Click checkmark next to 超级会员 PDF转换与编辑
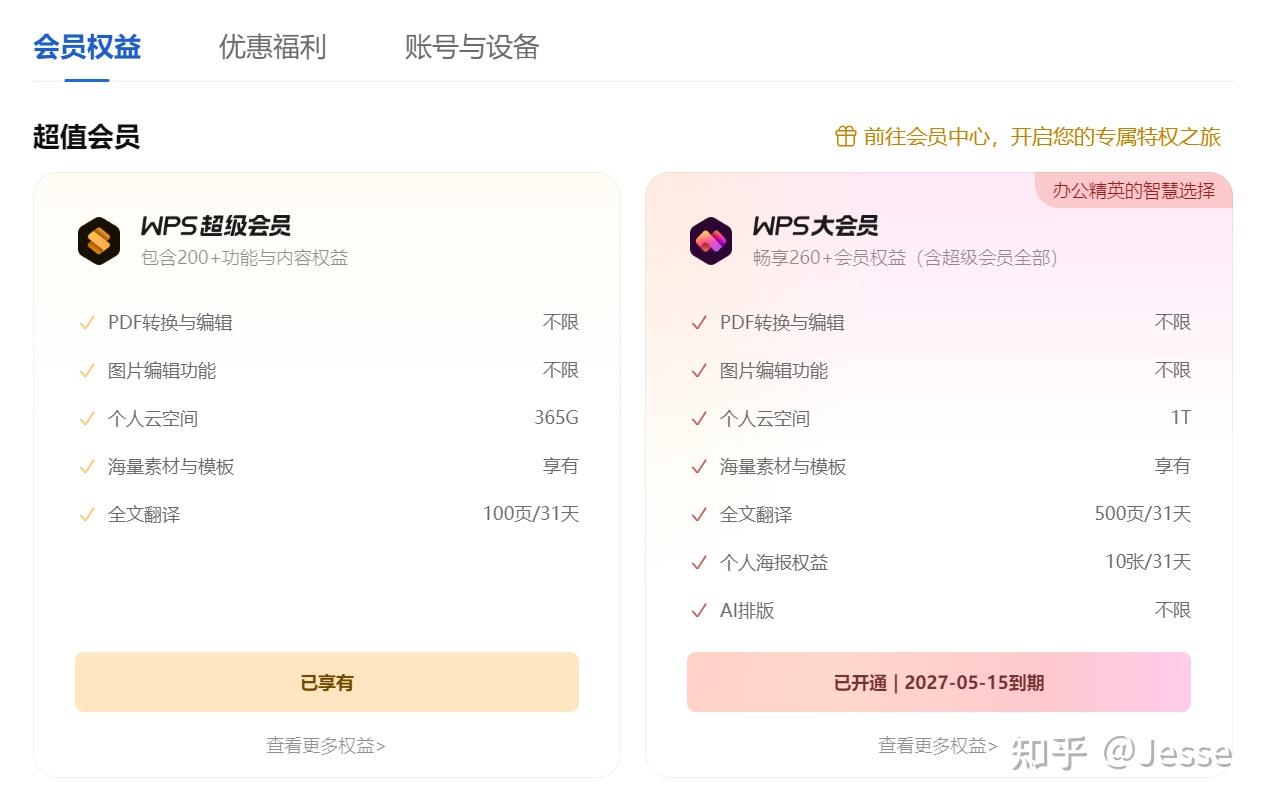 point(87,323)
